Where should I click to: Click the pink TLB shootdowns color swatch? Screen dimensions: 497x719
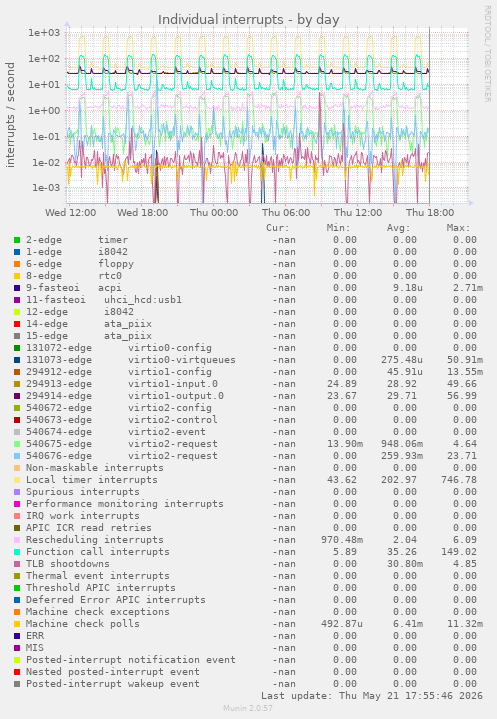(x=17, y=564)
